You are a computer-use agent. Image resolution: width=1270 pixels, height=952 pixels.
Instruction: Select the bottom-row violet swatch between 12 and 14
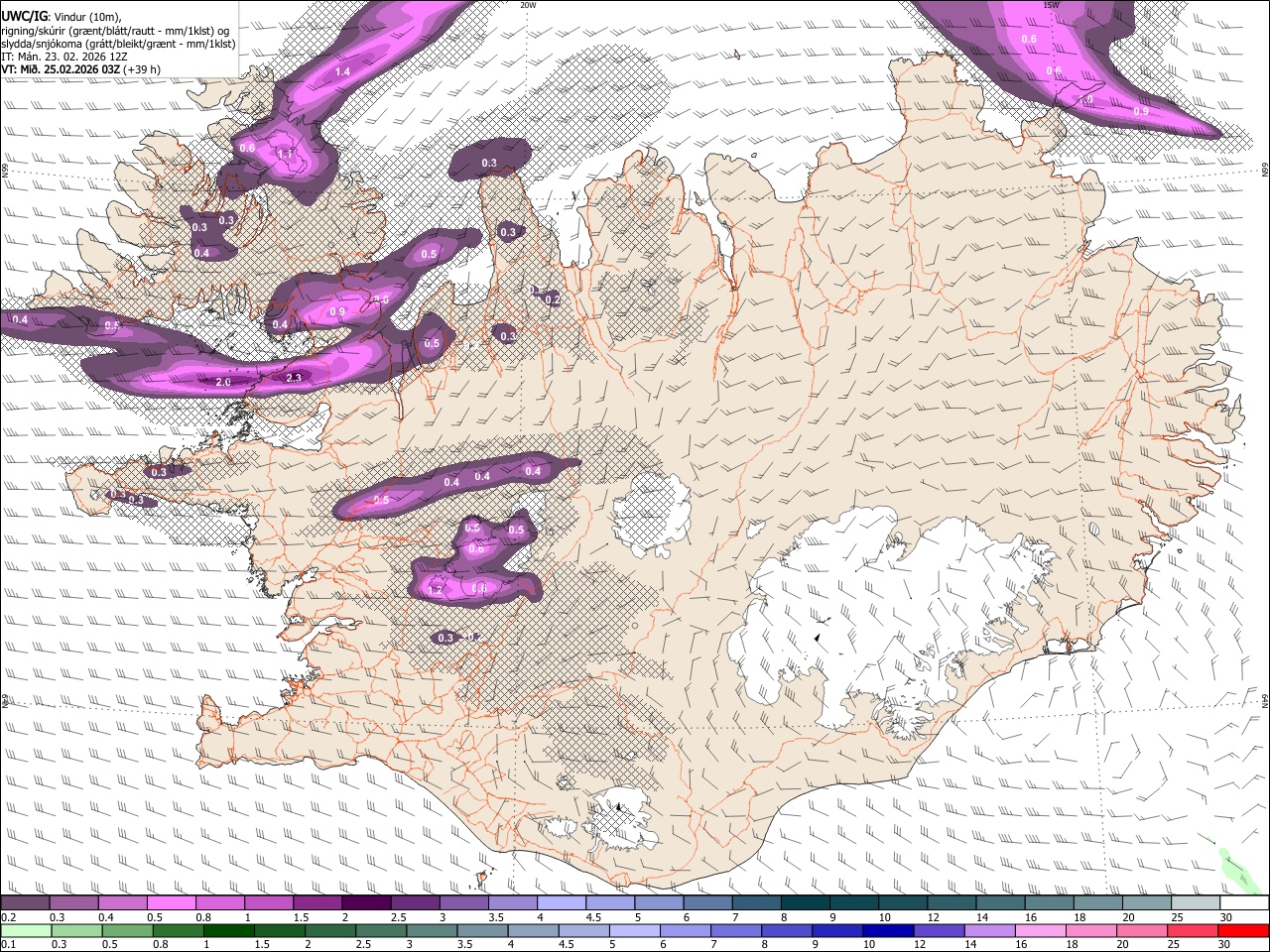click(x=937, y=930)
